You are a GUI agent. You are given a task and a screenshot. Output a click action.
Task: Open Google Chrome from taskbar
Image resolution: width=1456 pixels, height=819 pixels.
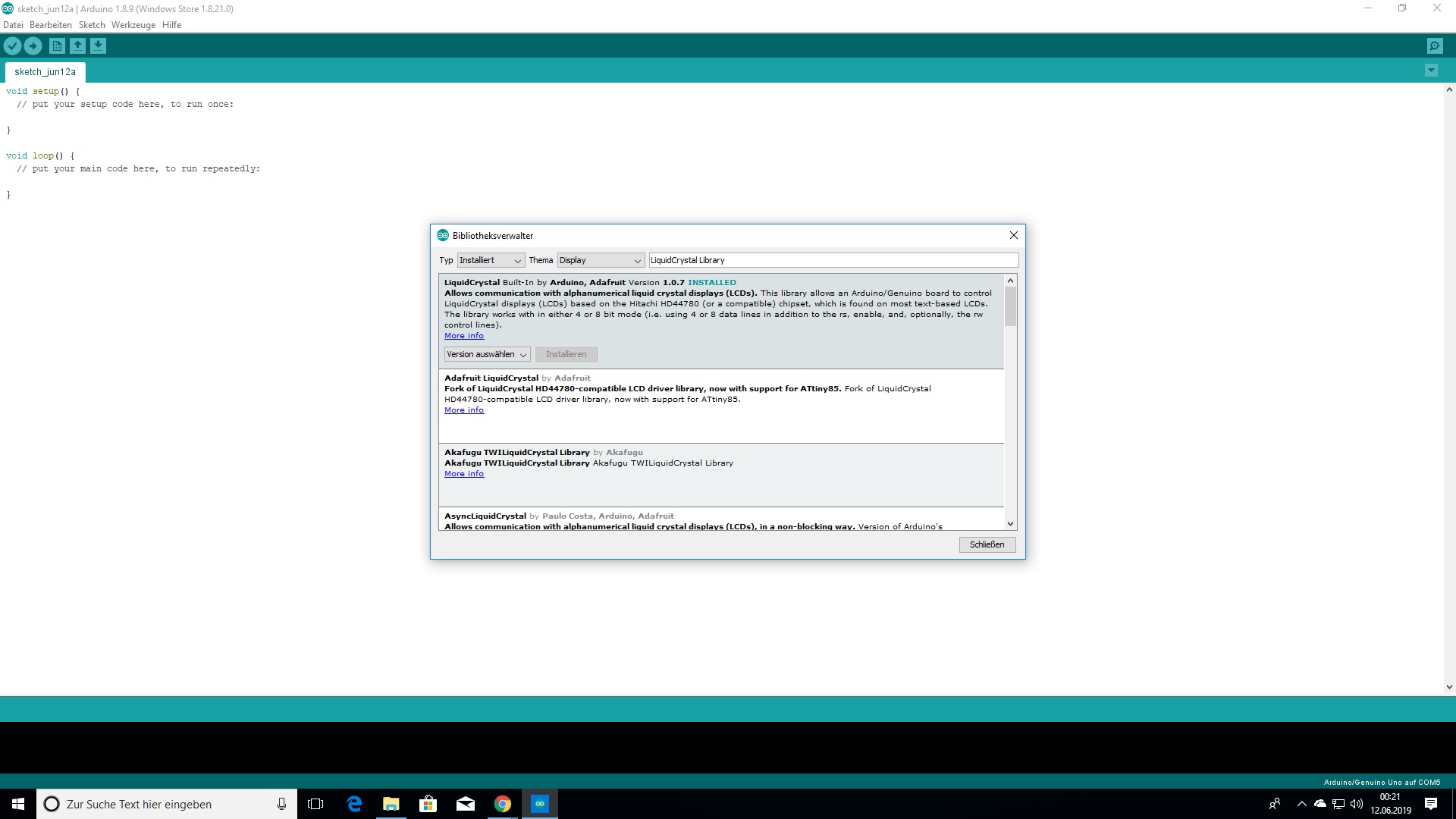[502, 804]
